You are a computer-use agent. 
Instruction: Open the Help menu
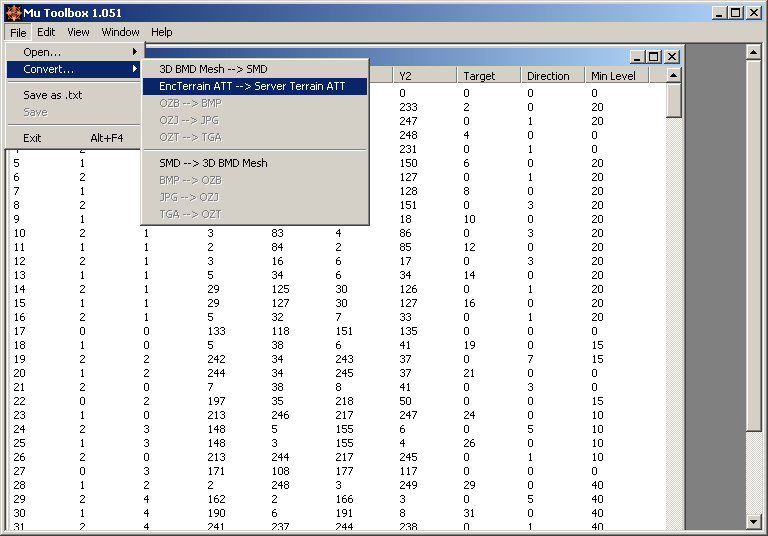pos(162,32)
